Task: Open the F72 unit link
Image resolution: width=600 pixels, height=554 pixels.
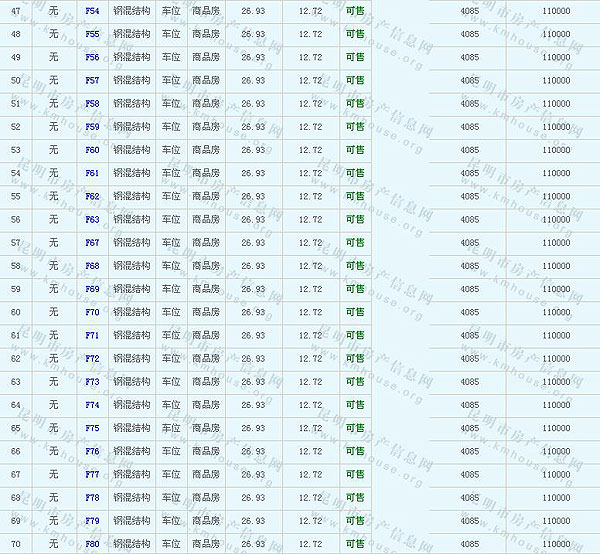Action: click(92, 358)
